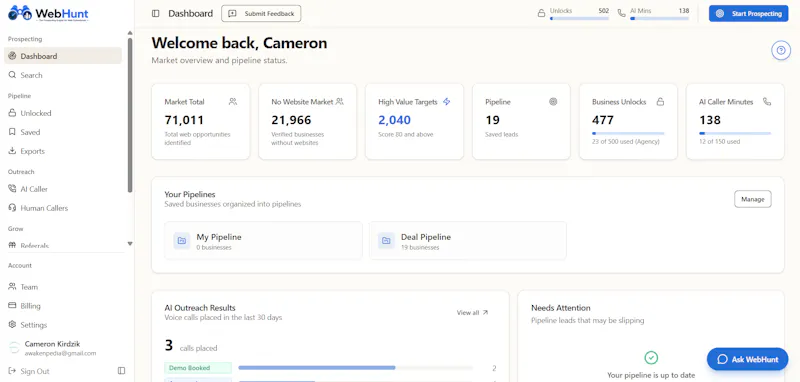This screenshot has height=382, width=800.
Task: Click the 21,966 No Website Market value
Action: (x=291, y=120)
